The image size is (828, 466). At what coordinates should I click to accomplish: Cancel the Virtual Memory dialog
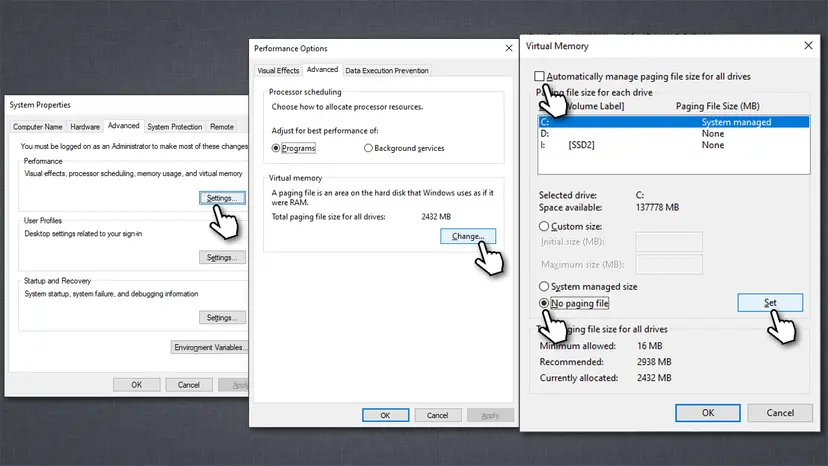point(780,413)
